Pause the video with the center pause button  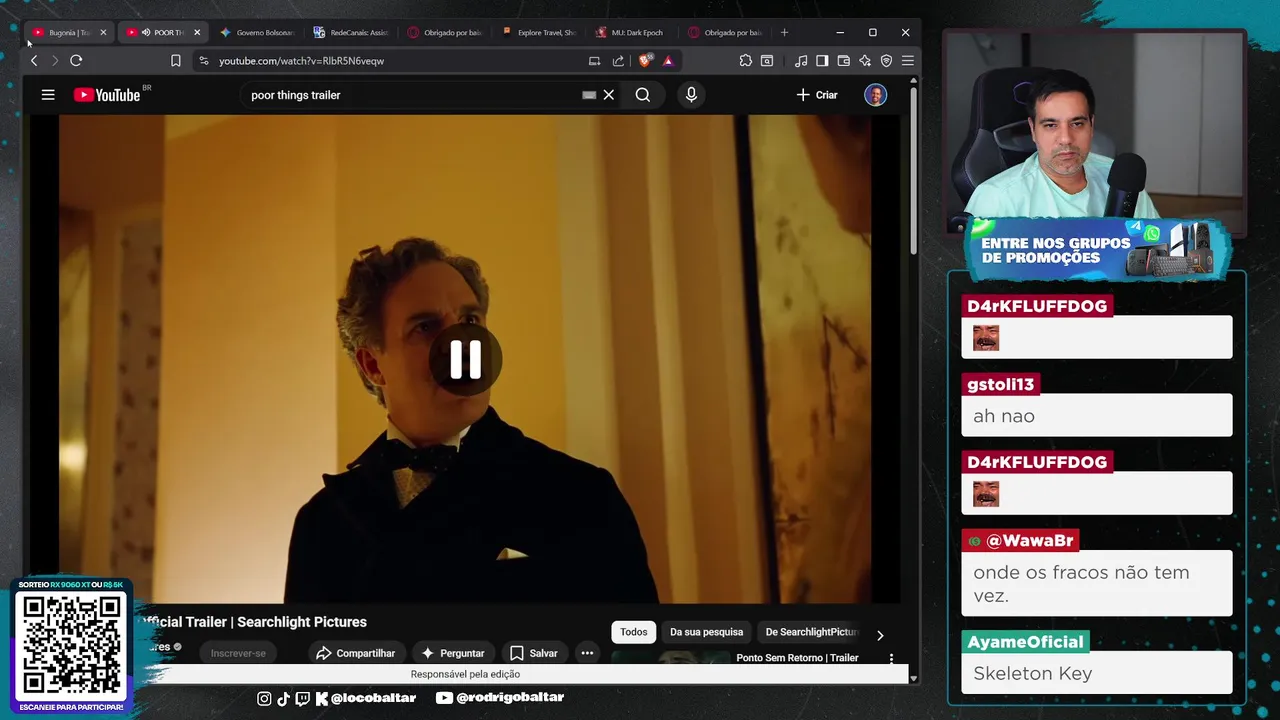(465, 360)
